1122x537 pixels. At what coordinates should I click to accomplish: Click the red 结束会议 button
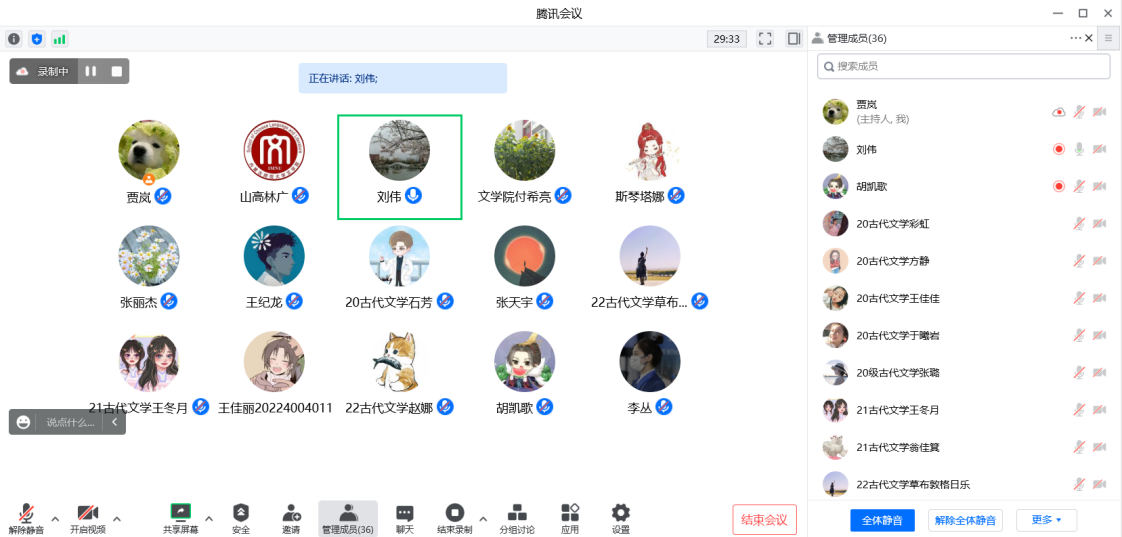(764, 520)
